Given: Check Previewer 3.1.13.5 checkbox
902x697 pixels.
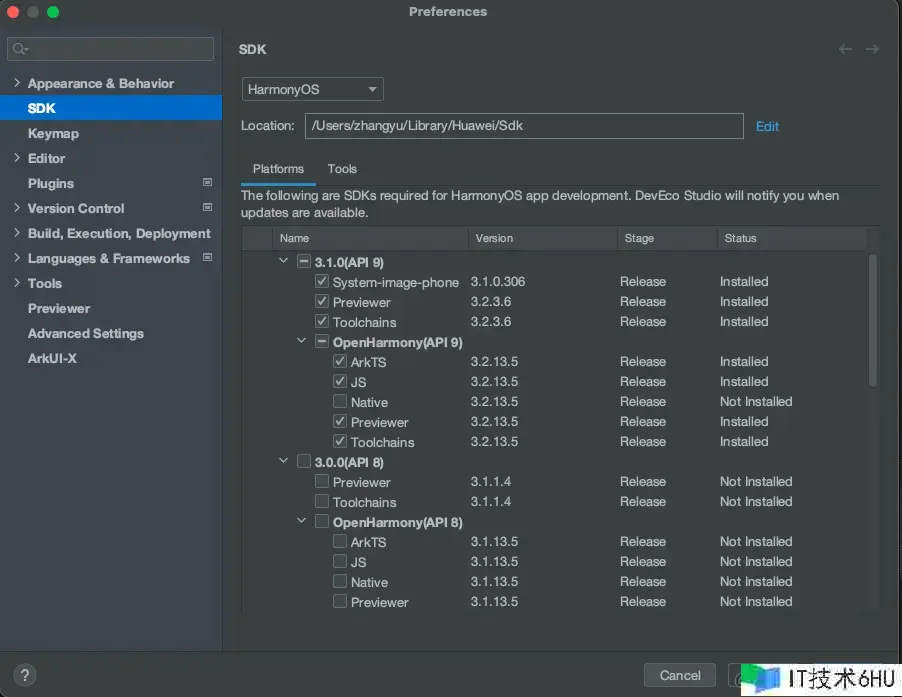Looking at the screenshot, I should click(x=340, y=601).
